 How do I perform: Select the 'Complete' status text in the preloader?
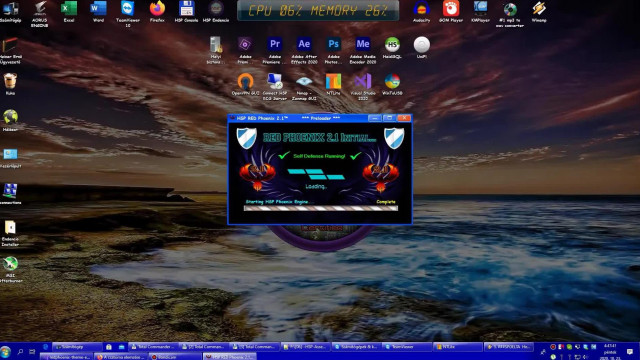[x=386, y=202]
